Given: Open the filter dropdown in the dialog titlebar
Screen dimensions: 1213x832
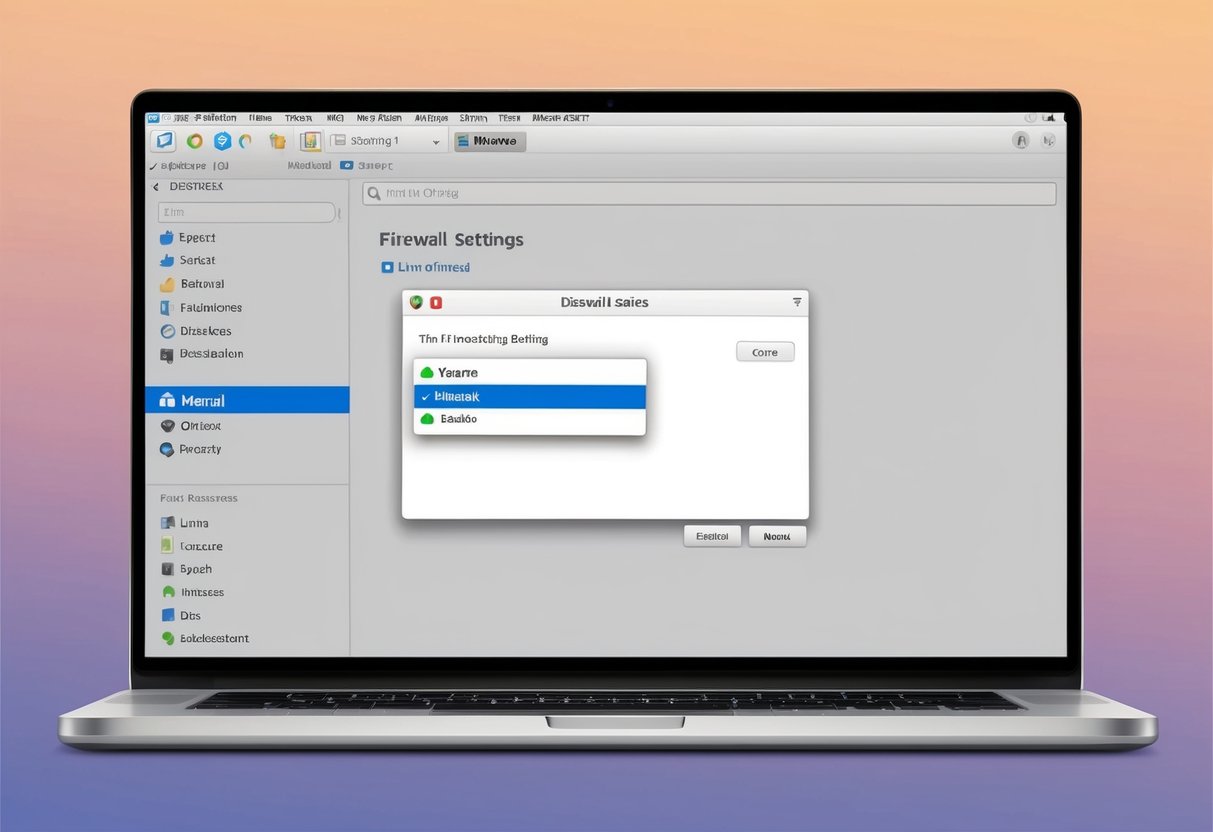Looking at the screenshot, I should 796,301.
